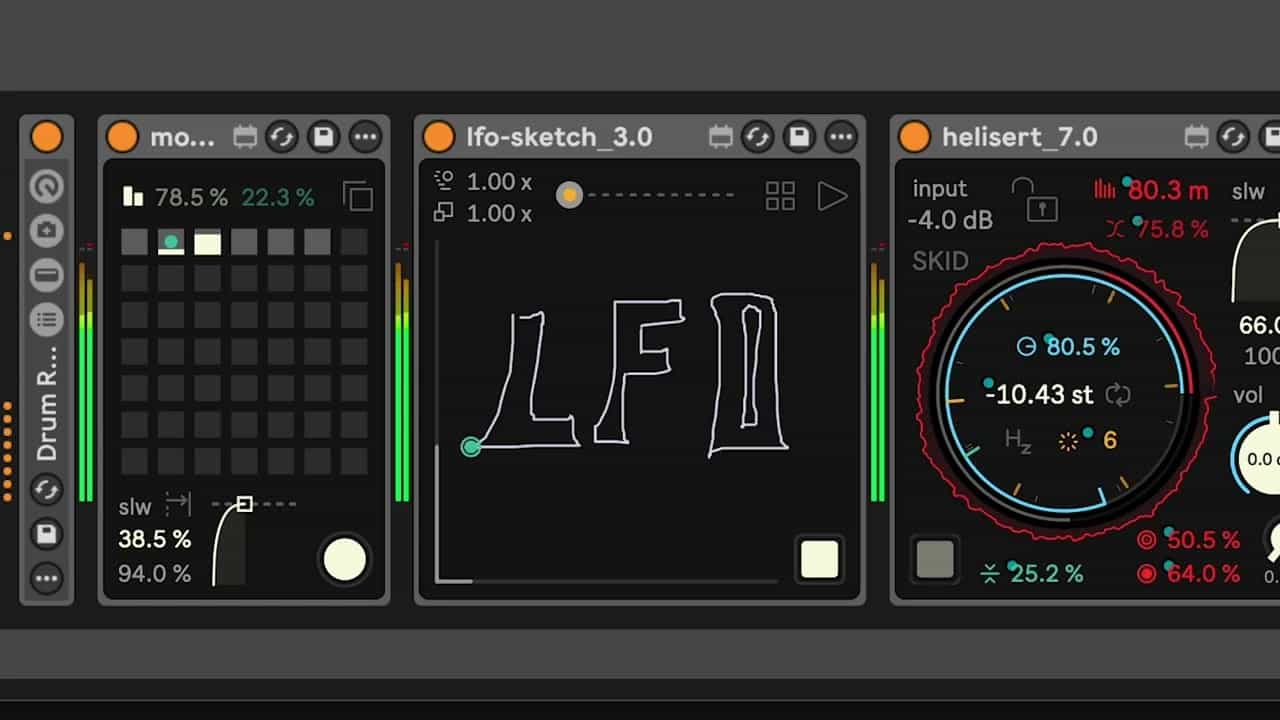Hot-swap the mo... device preset
Screen dimensions: 1280x720
click(x=282, y=137)
